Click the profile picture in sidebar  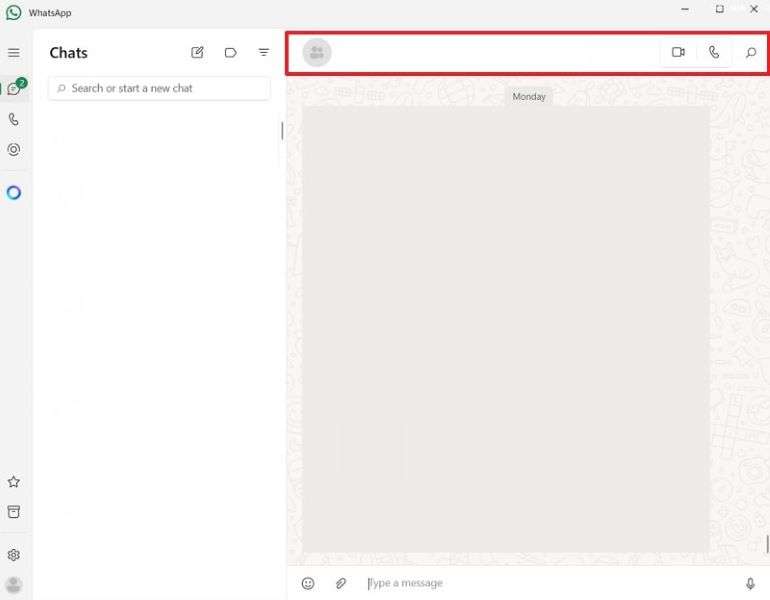(x=14, y=585)
